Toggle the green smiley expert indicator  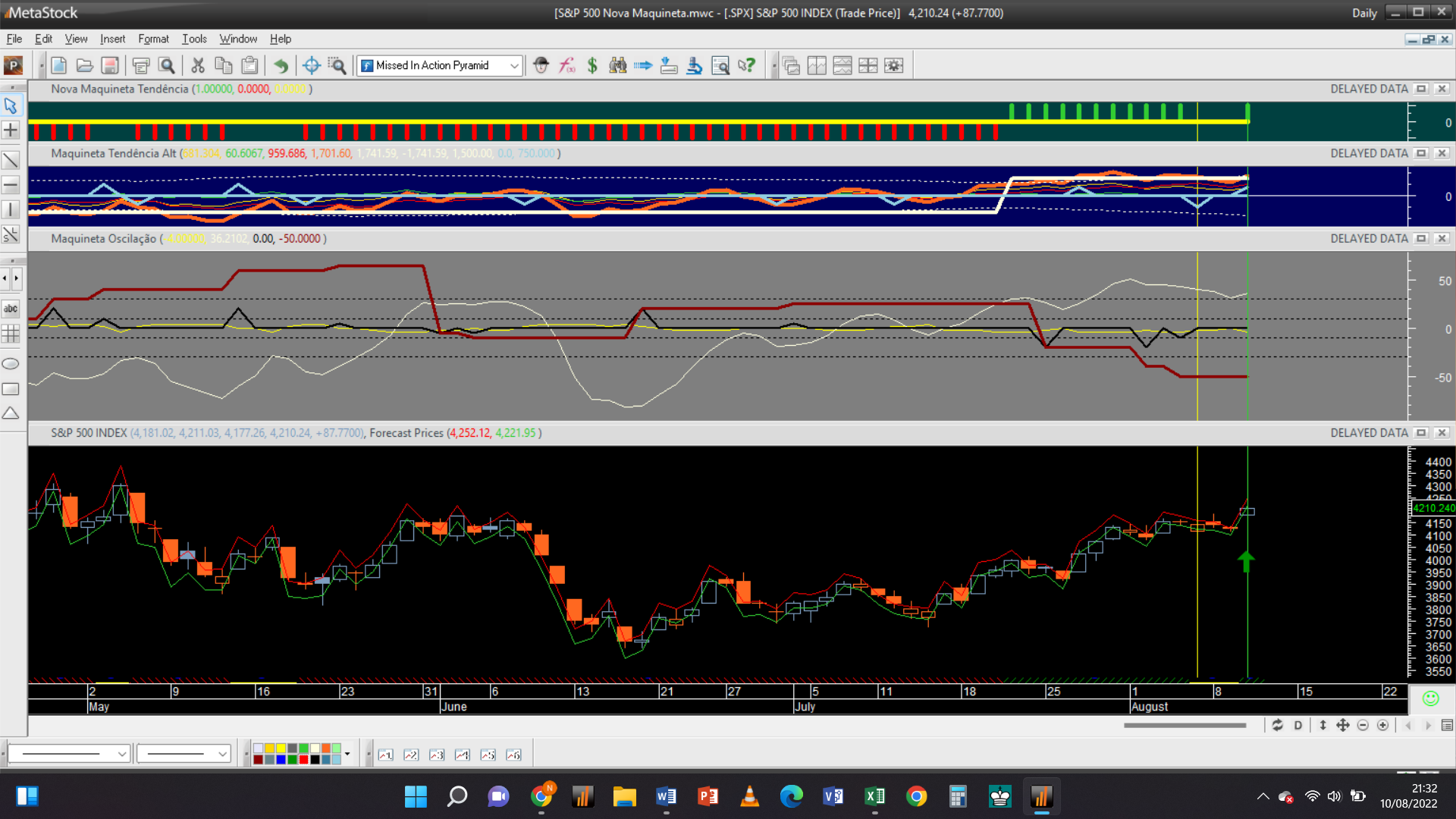tap(1430, 698)
